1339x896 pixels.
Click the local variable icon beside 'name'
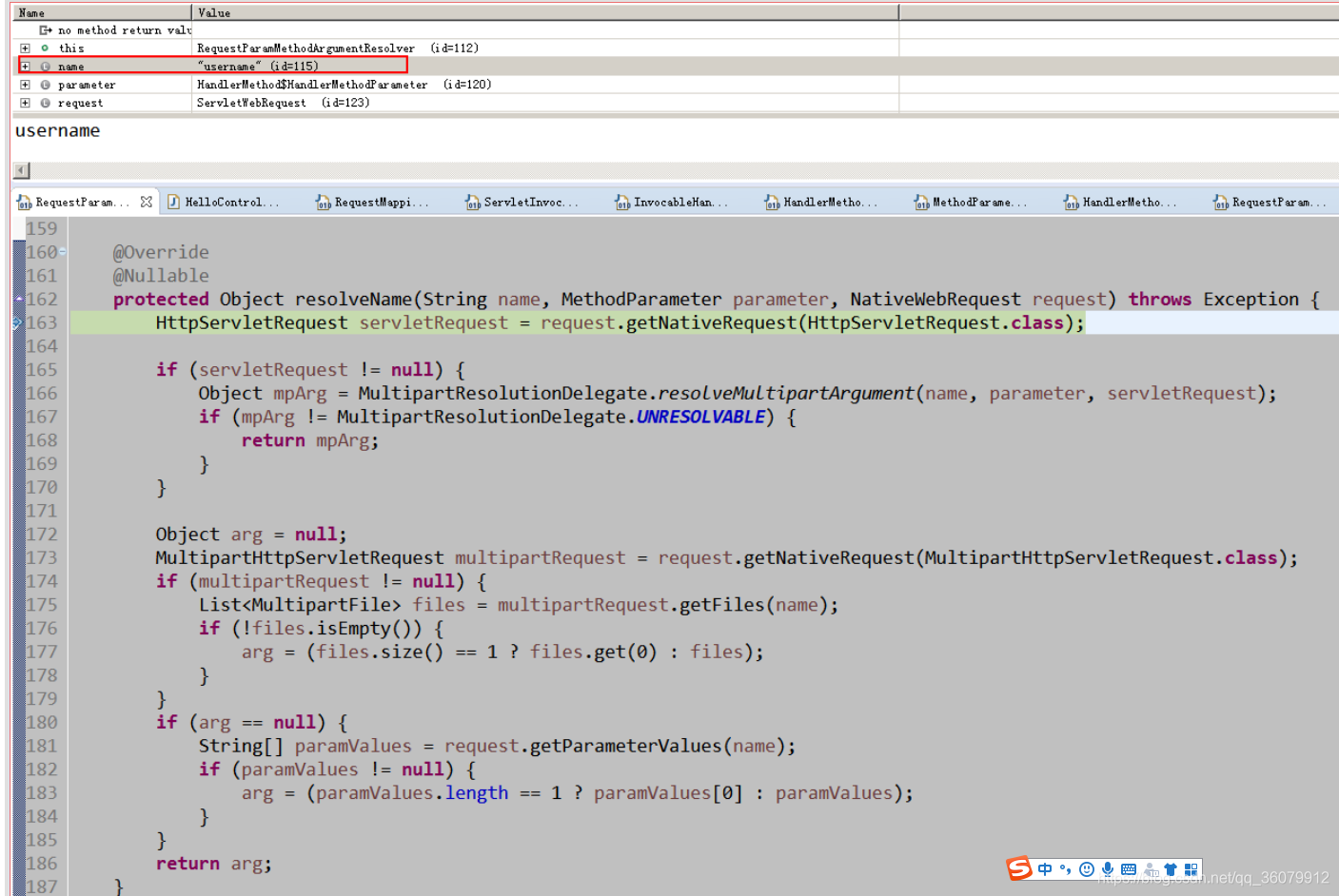point(45,67)
